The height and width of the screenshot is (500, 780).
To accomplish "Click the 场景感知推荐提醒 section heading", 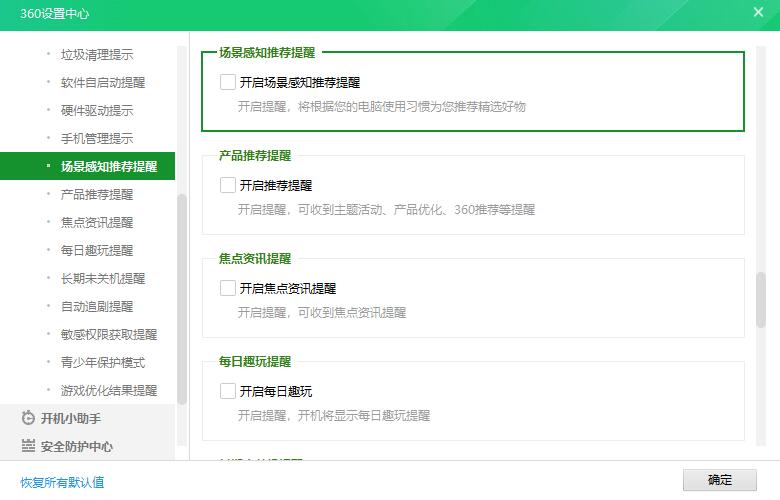I will [x=267, y=52].
